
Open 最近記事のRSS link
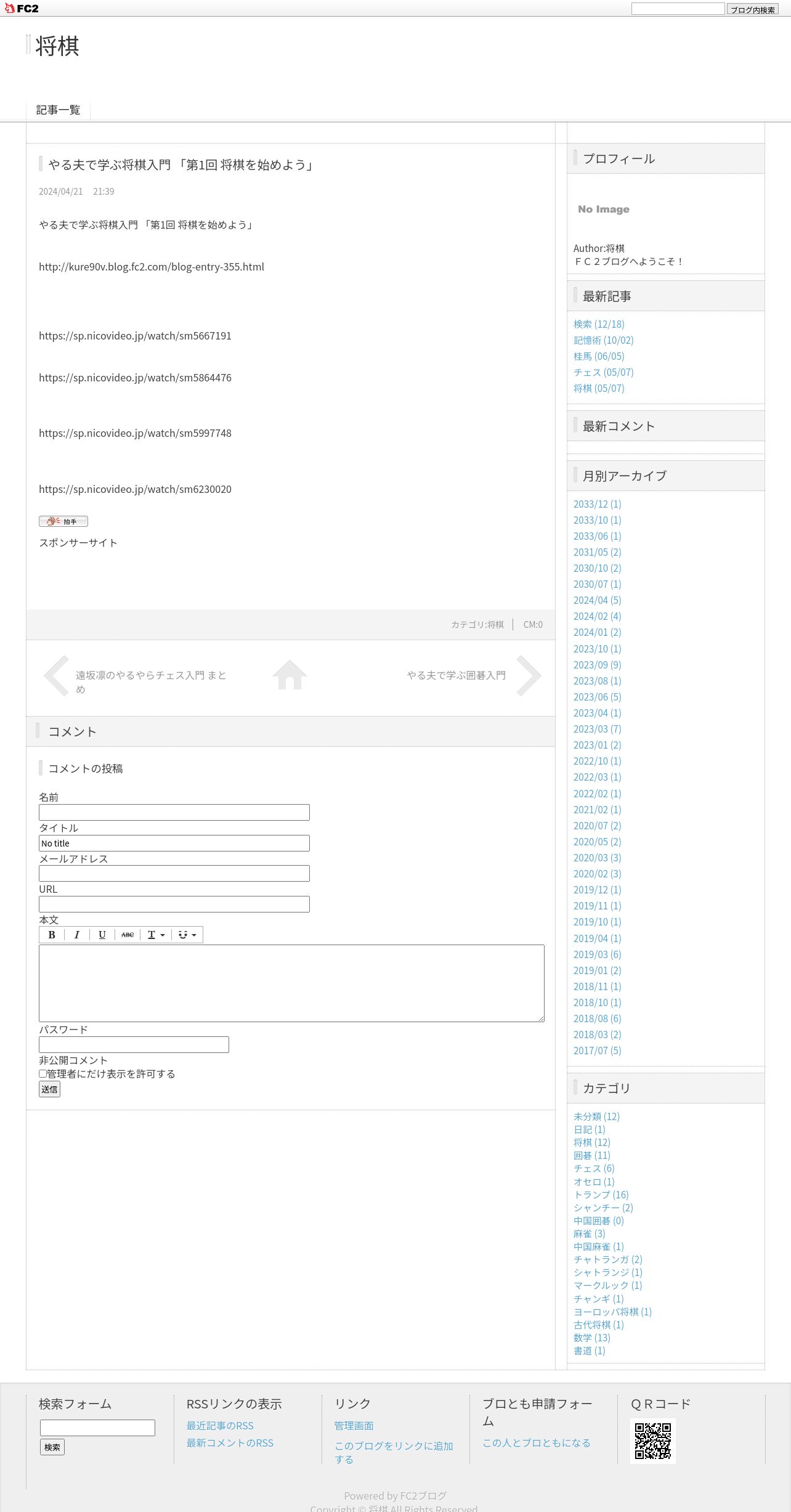click(220, 1426)
